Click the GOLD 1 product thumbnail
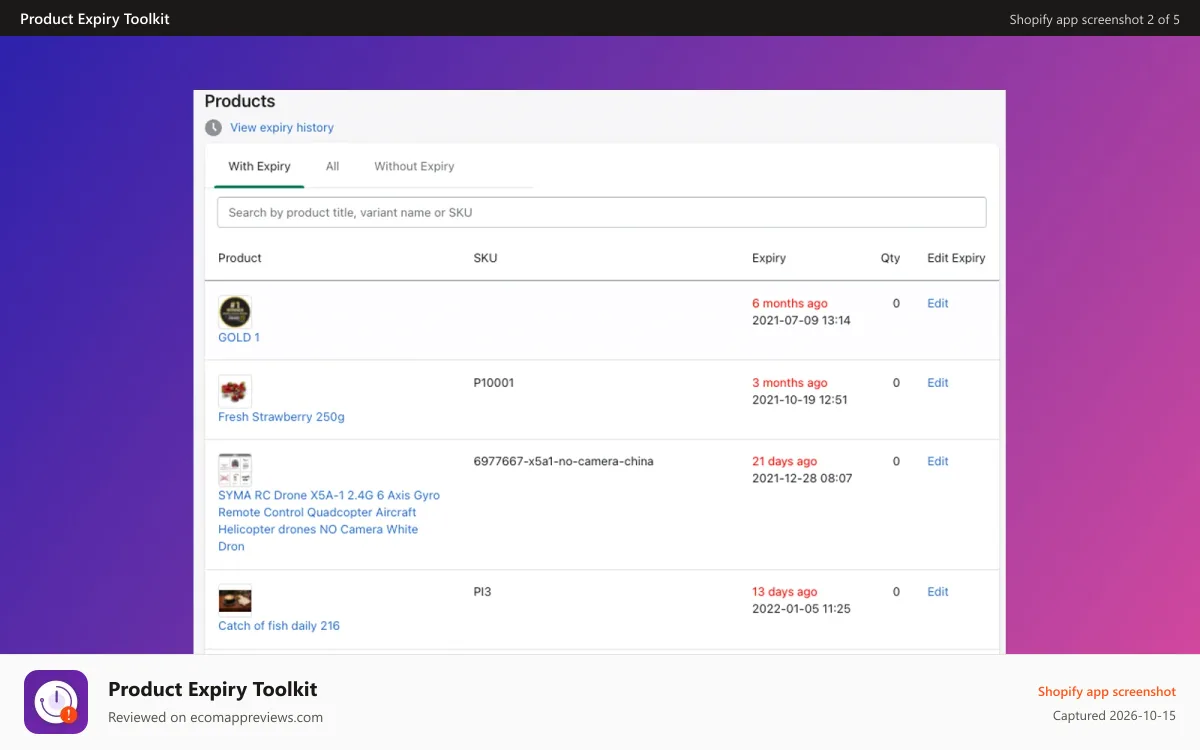This screenshot has width=1200, height=750. tap(235, 312)
